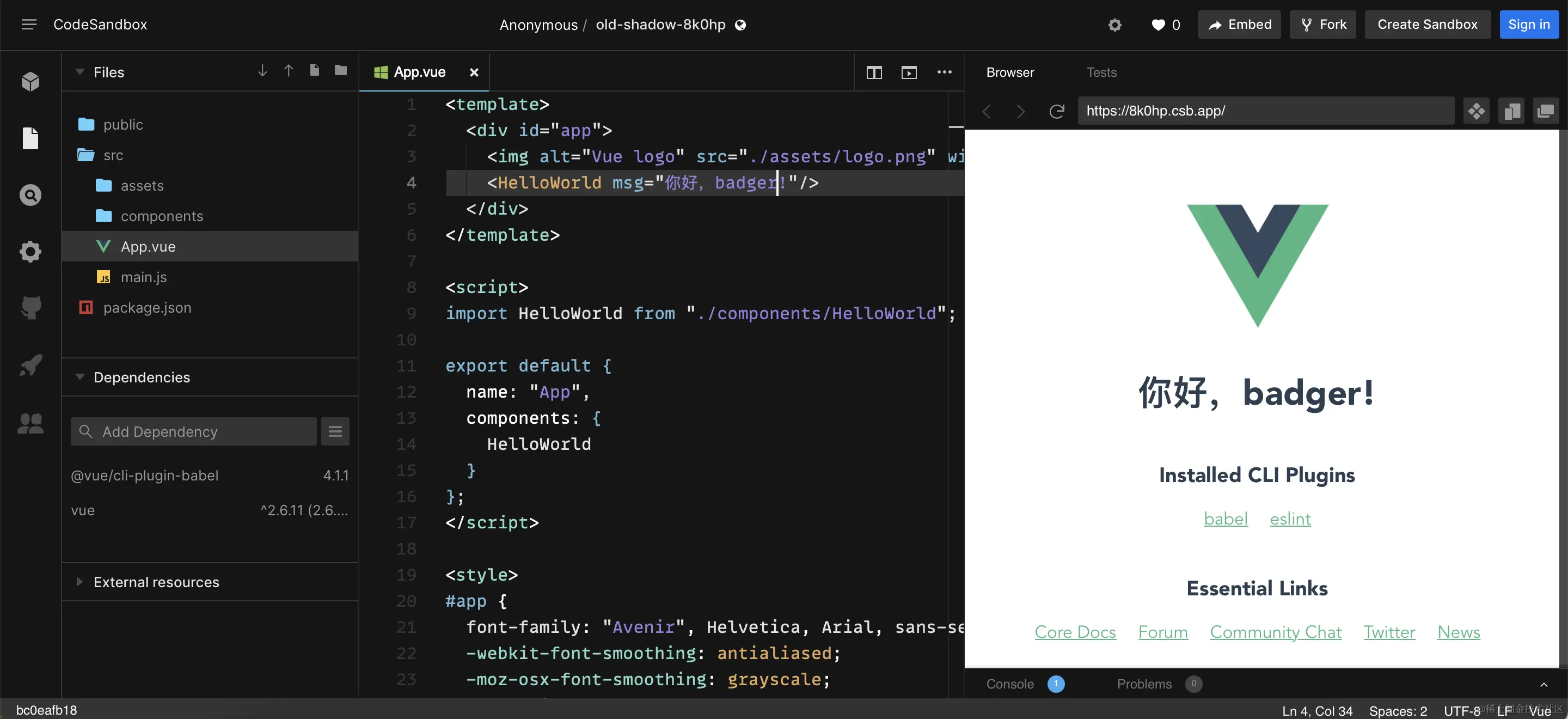Viewport: 1568px width, 719px height.
Task: Open the Explorer file icon in sidebar
Action: click(x=30, y=138)
